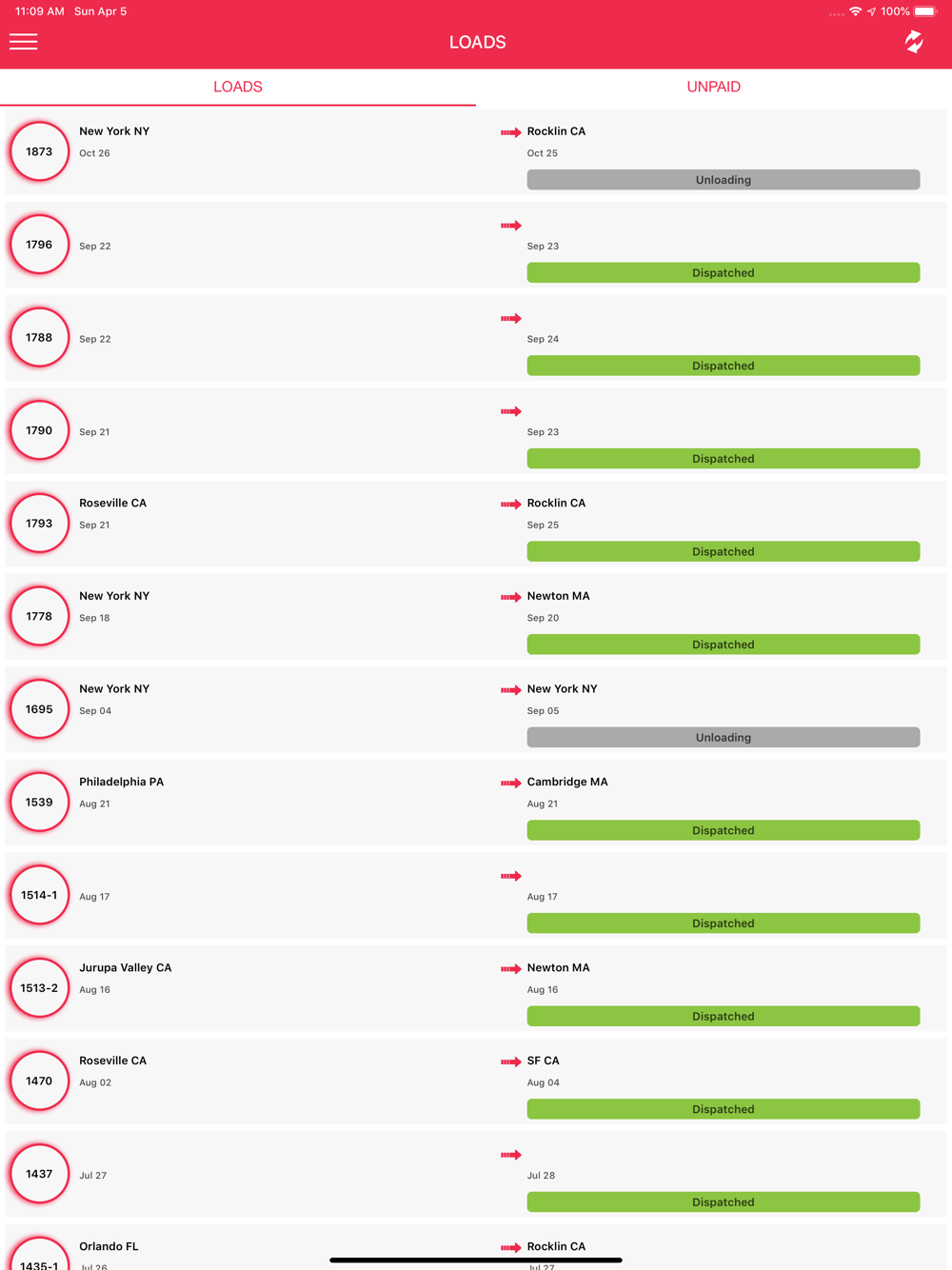Tap load 1513-2 circle badge
The width and height of the screenshot is (952, 1270).
(x=39, y=988)
